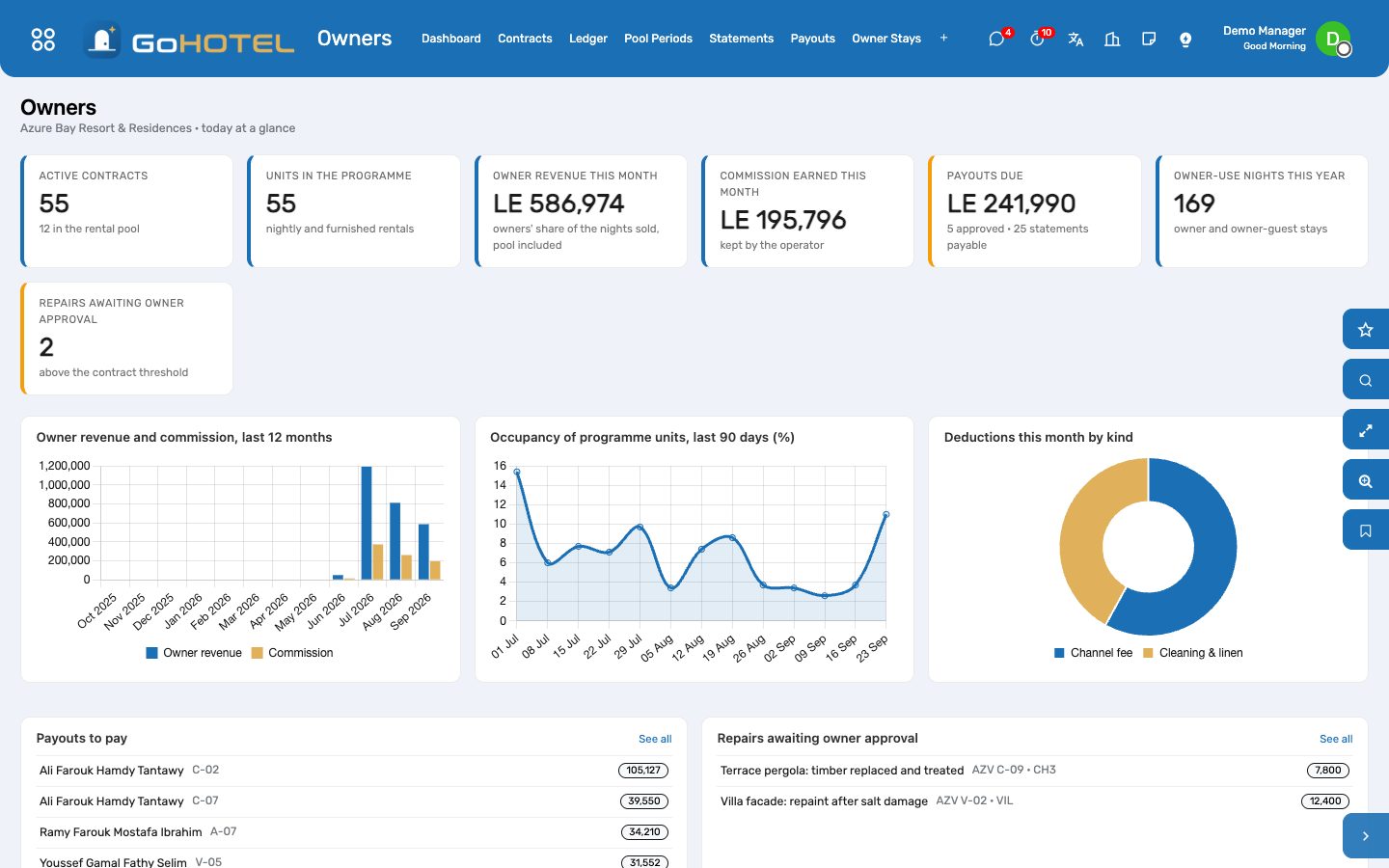The width and height of the screenshot is (1389, 868).
Task: Open the Owner Stays menu item
Action: (886, 39)
